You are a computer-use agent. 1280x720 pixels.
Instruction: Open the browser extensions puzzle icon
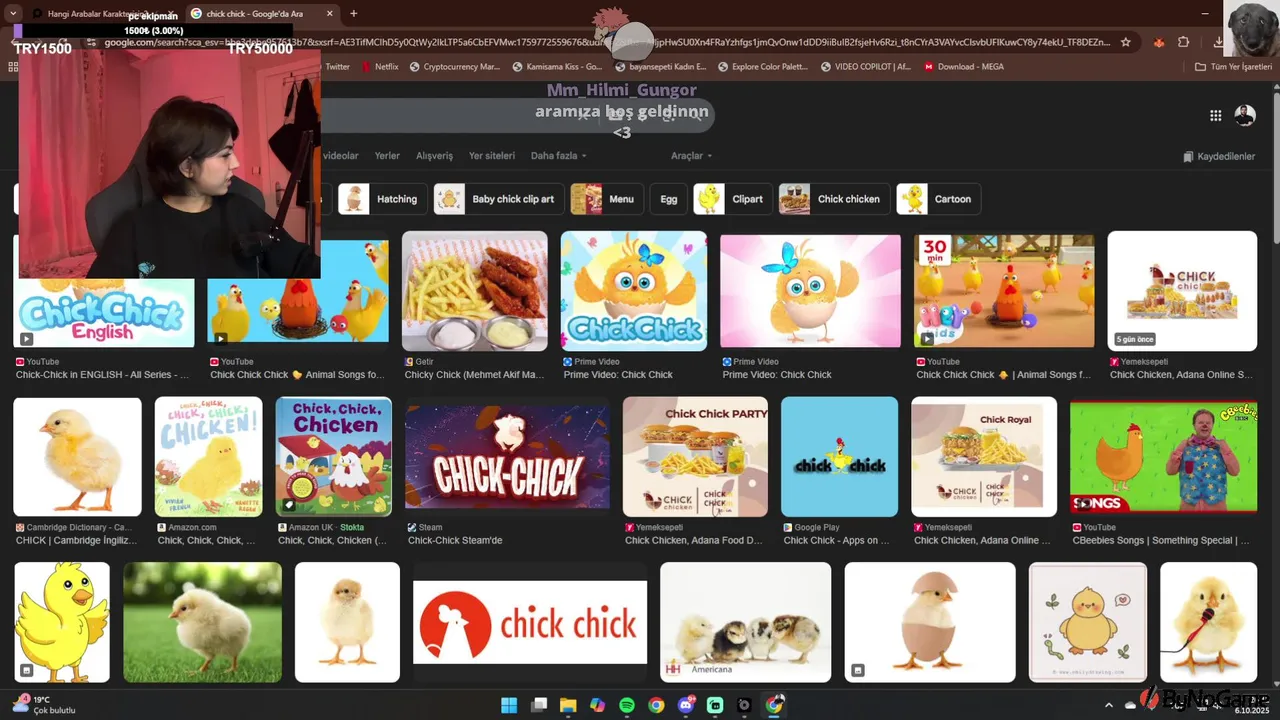coord(1183,42)
